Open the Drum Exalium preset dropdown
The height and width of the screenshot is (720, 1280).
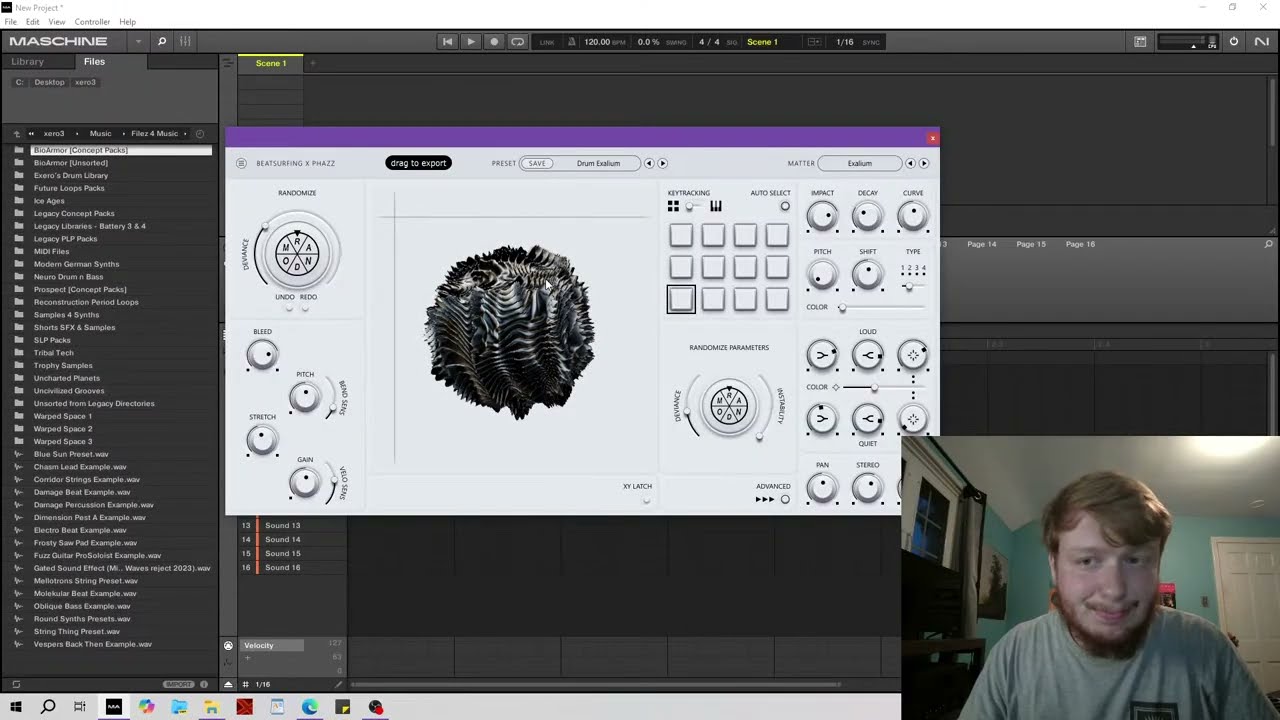(x=598, y=163)
